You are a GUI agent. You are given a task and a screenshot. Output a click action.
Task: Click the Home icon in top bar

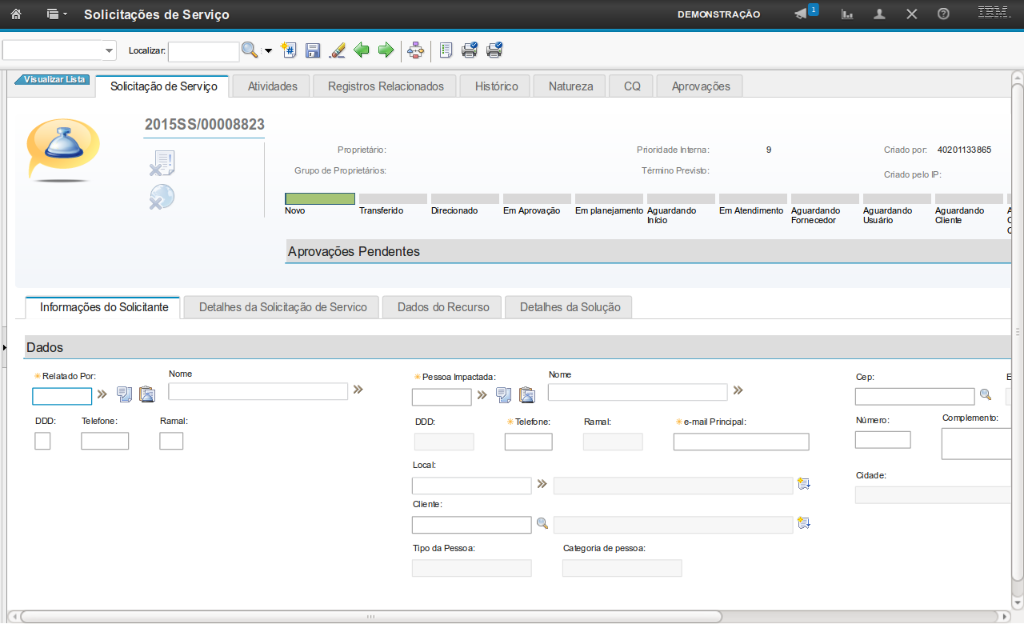click(x=16, y=14)
